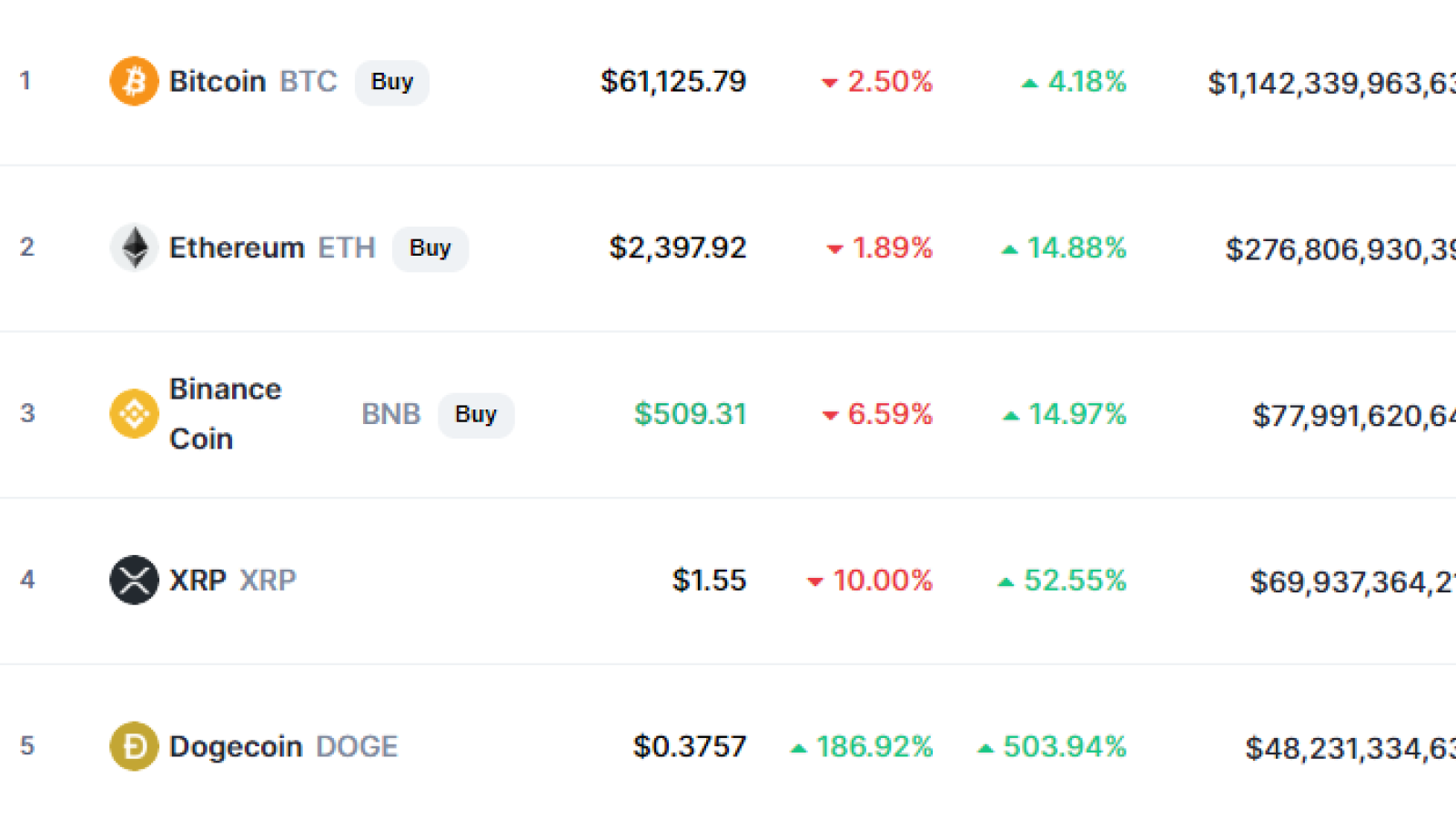Select the XRP ticker symbol text
Image resolution: width=1456 pixels, height=819 pixels.
click(268, 580)
